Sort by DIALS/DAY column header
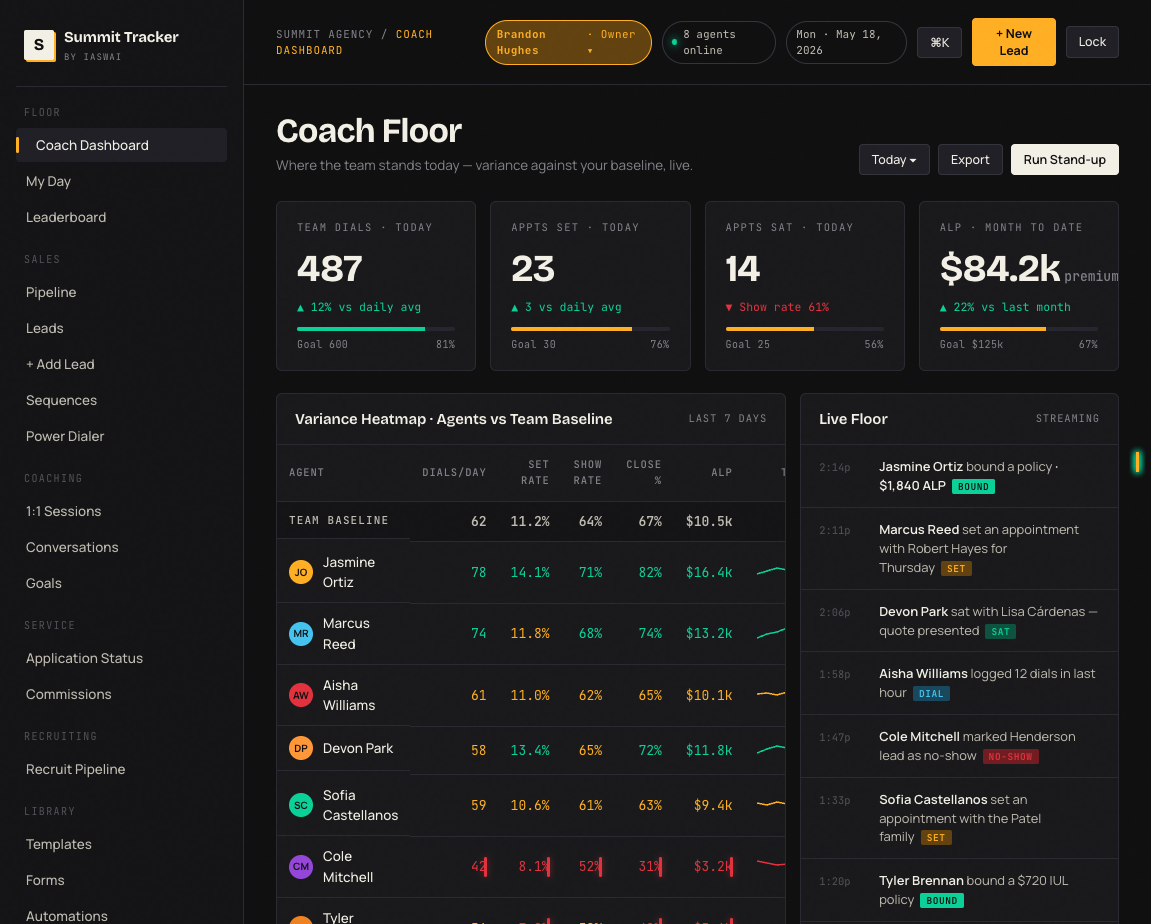The width and height of the screenshot is (1151, 924). tap(454, 473)
